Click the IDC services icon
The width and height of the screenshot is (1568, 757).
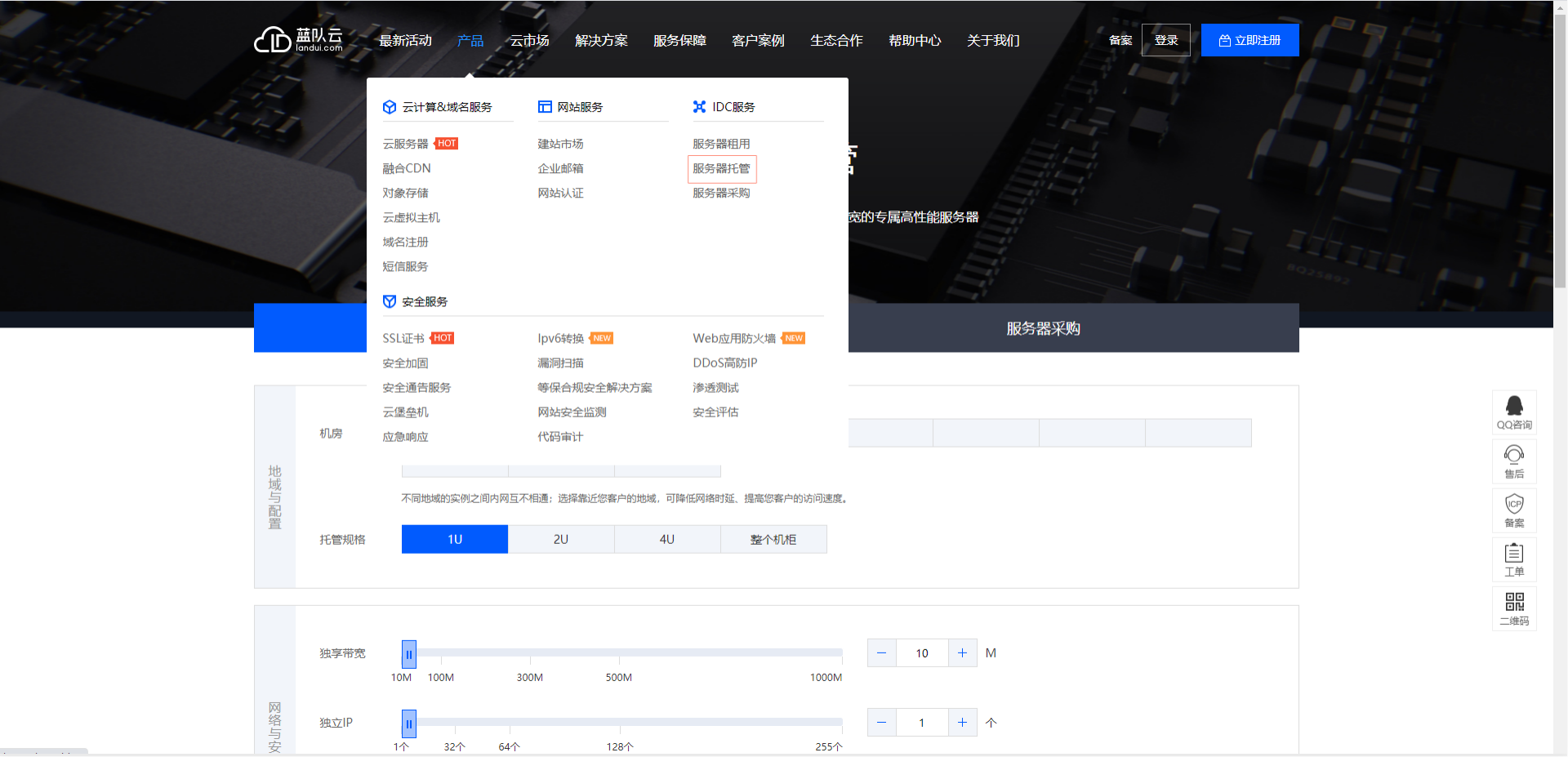pyautogui.click(x=699, y=107)
